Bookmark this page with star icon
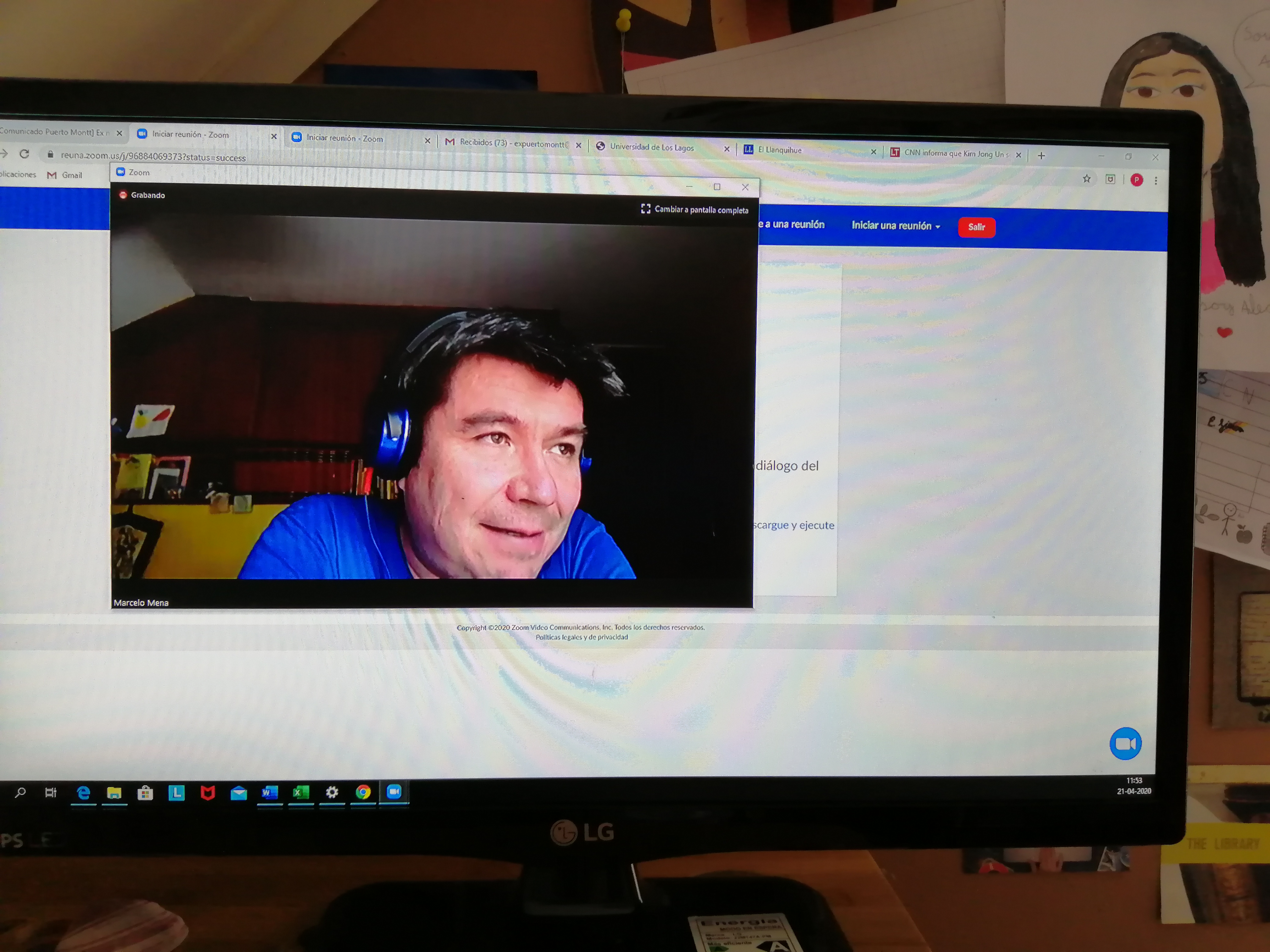 click(x=1086, y=179)
